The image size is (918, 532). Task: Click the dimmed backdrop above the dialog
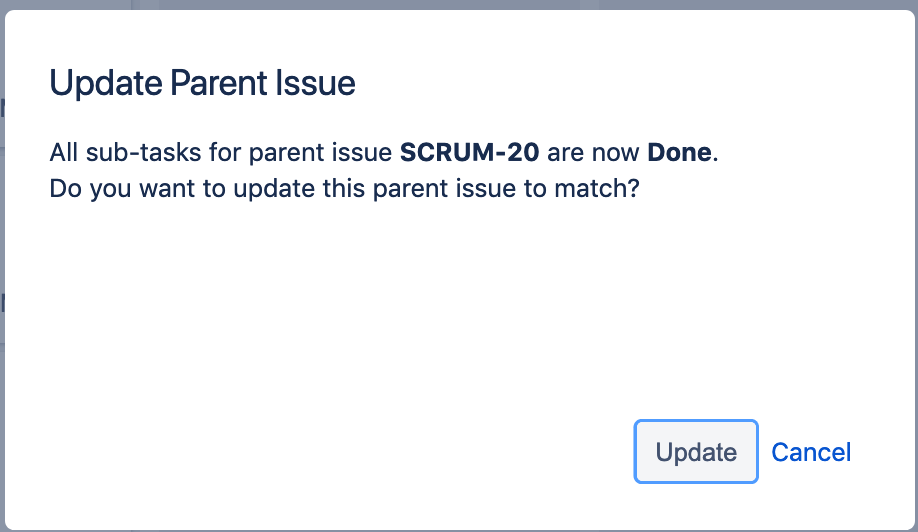coord(459,4)
